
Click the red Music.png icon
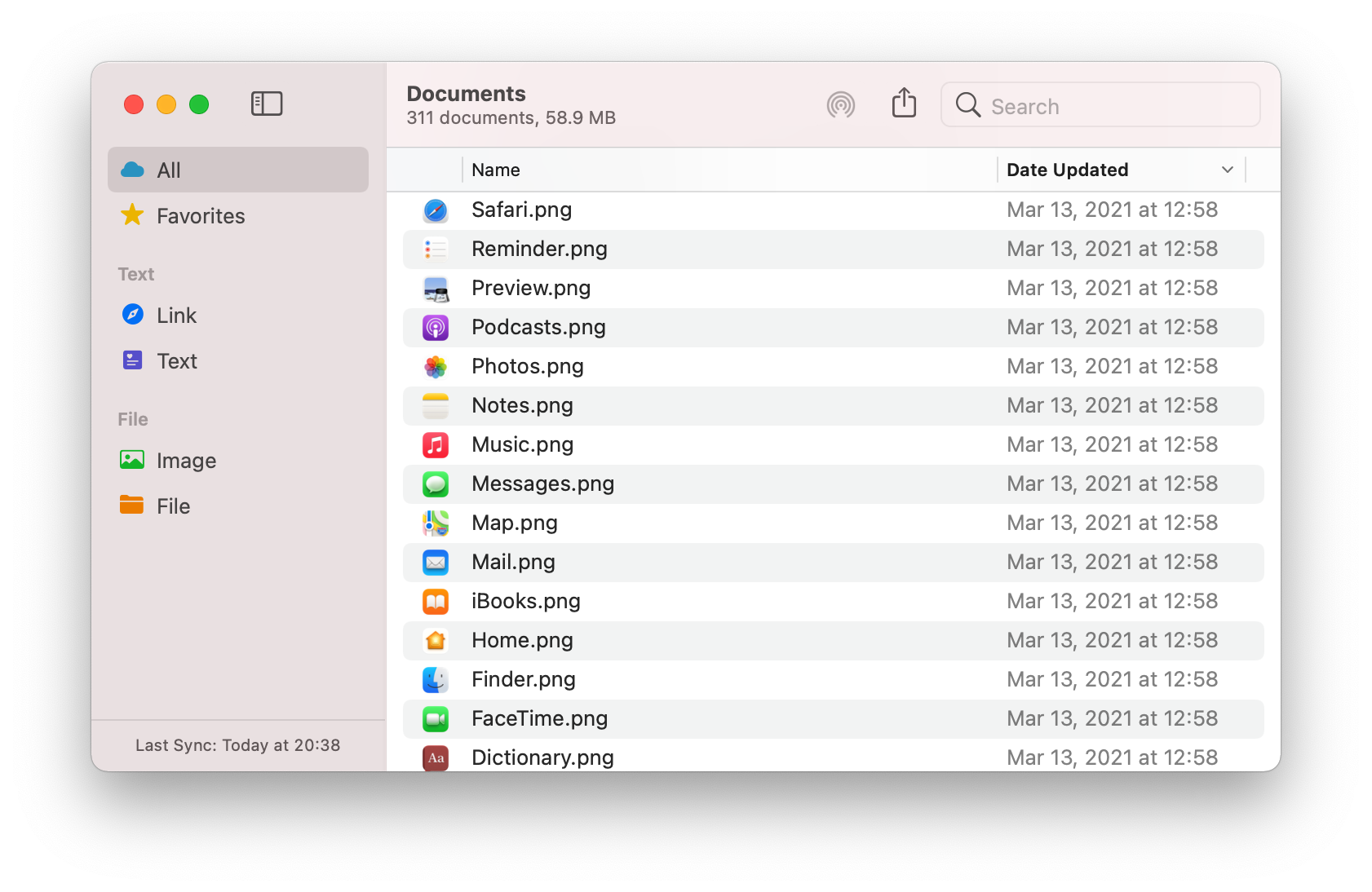coord(436,445)
